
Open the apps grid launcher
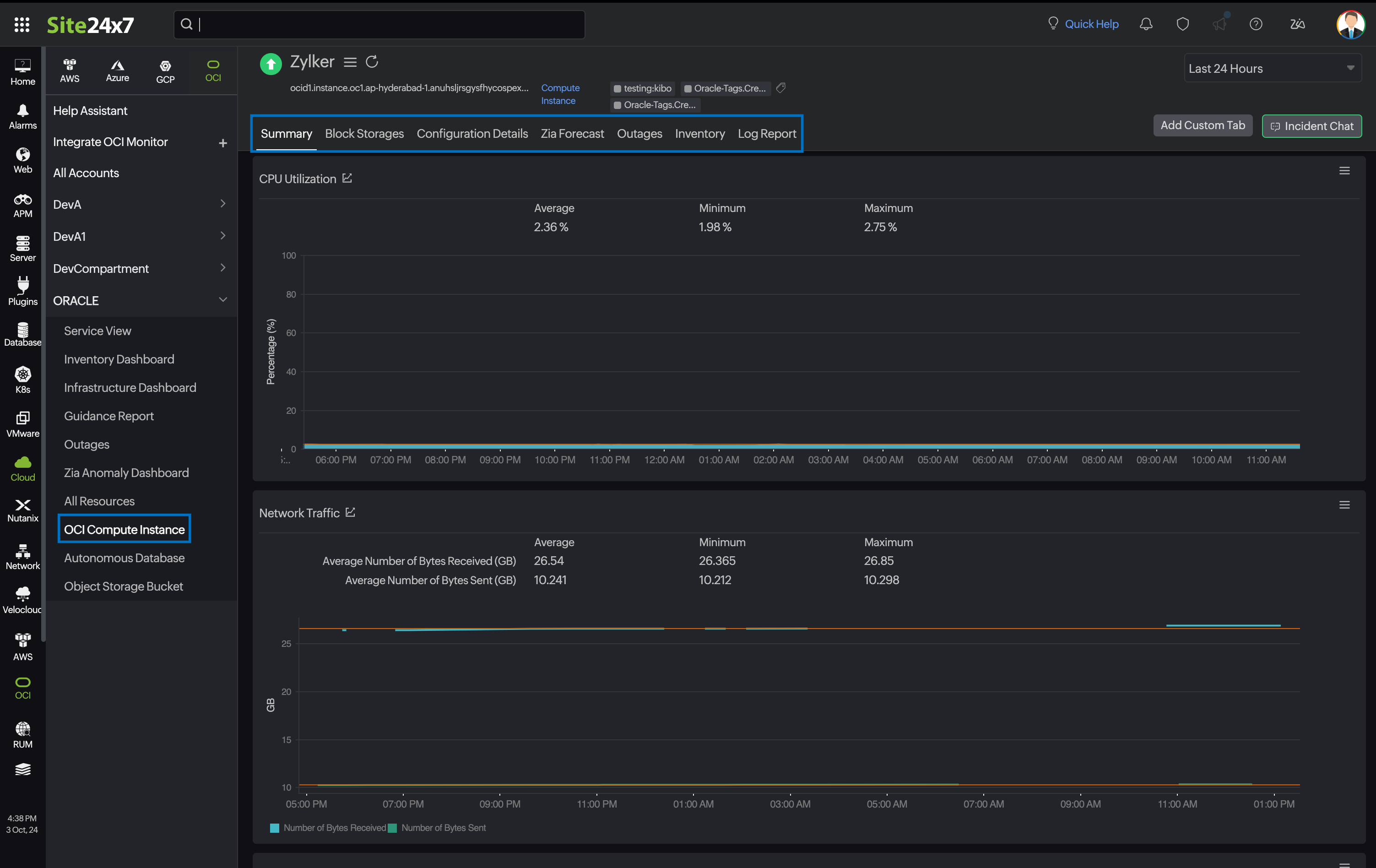pyautogui.click(x=22, y=25)
